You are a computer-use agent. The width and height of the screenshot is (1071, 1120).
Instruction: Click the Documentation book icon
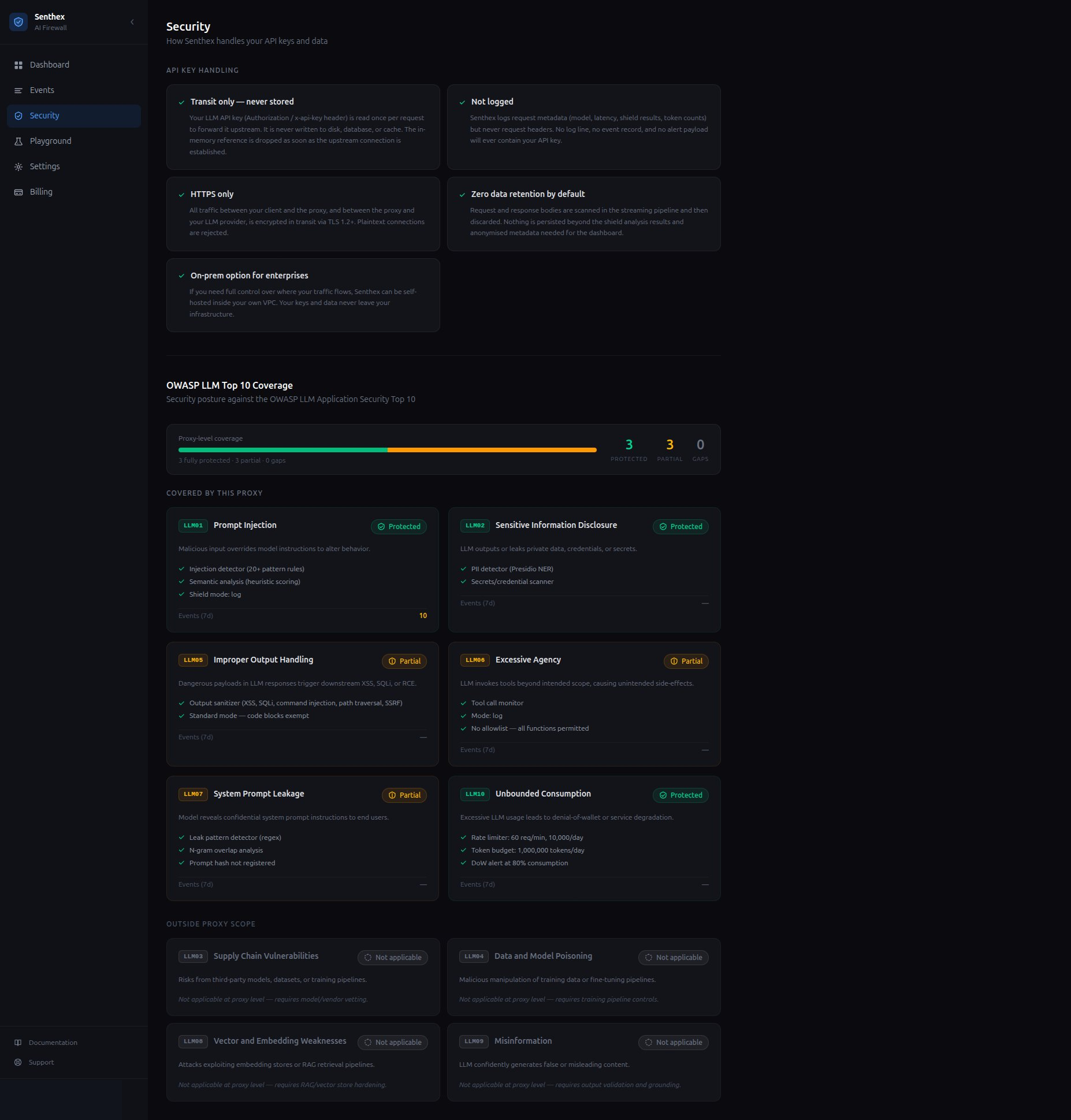click(18, 1043)
